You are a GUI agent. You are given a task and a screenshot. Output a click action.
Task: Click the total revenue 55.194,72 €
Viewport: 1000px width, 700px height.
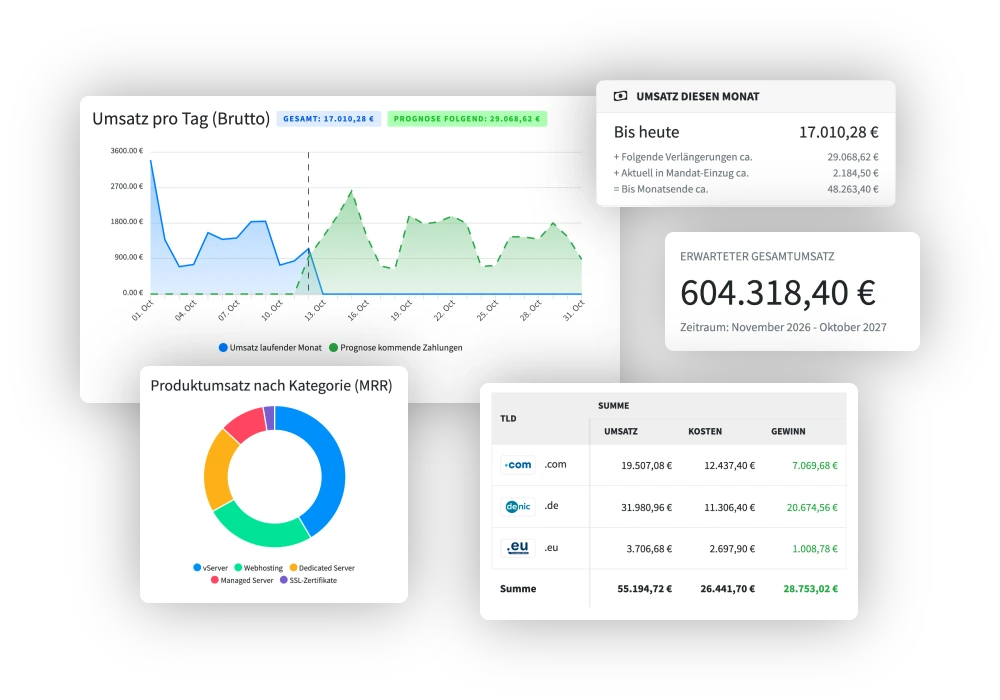pos(645,589)
